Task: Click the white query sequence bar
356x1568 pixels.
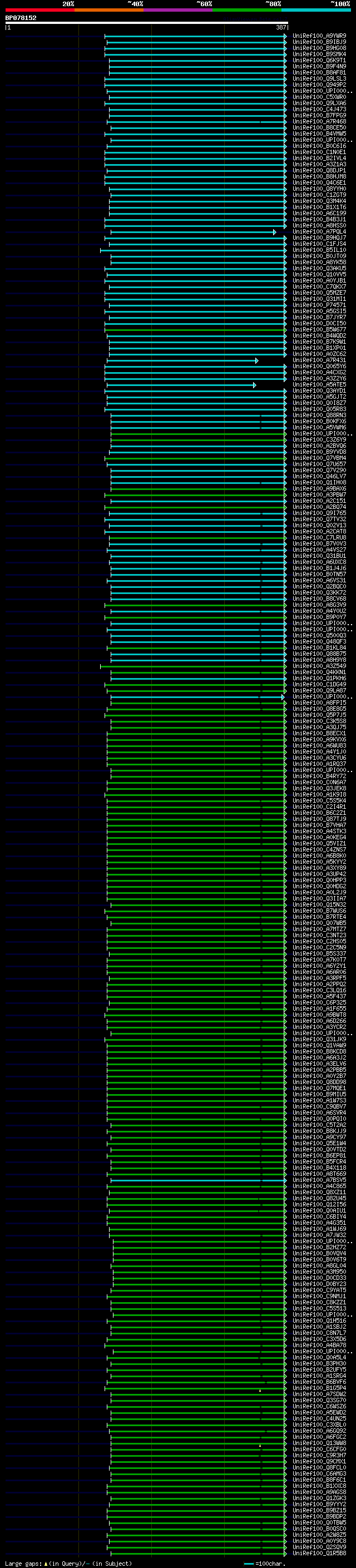Action: (147, 22)
